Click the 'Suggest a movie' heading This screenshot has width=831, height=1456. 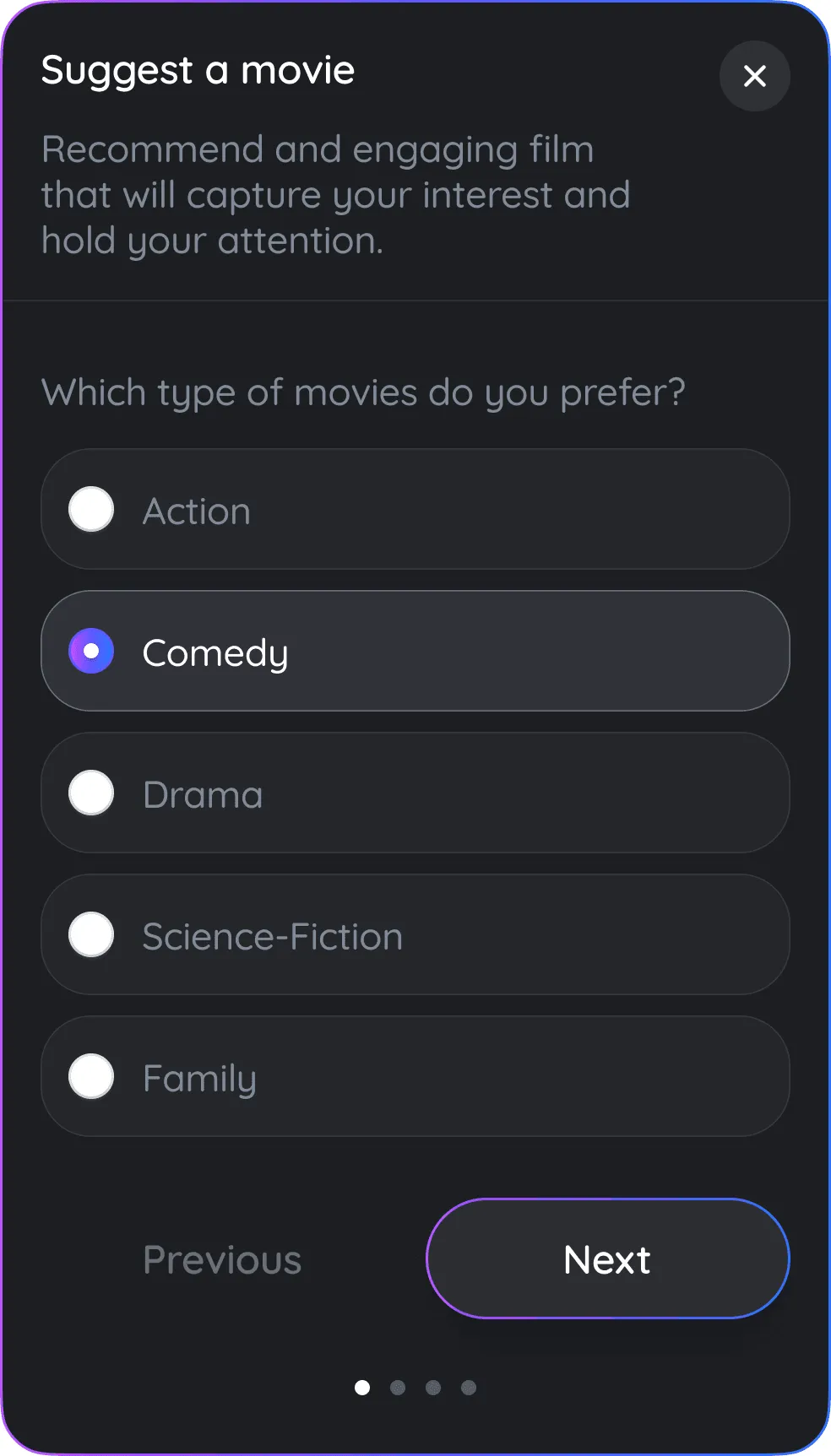(x=198, y=70)
